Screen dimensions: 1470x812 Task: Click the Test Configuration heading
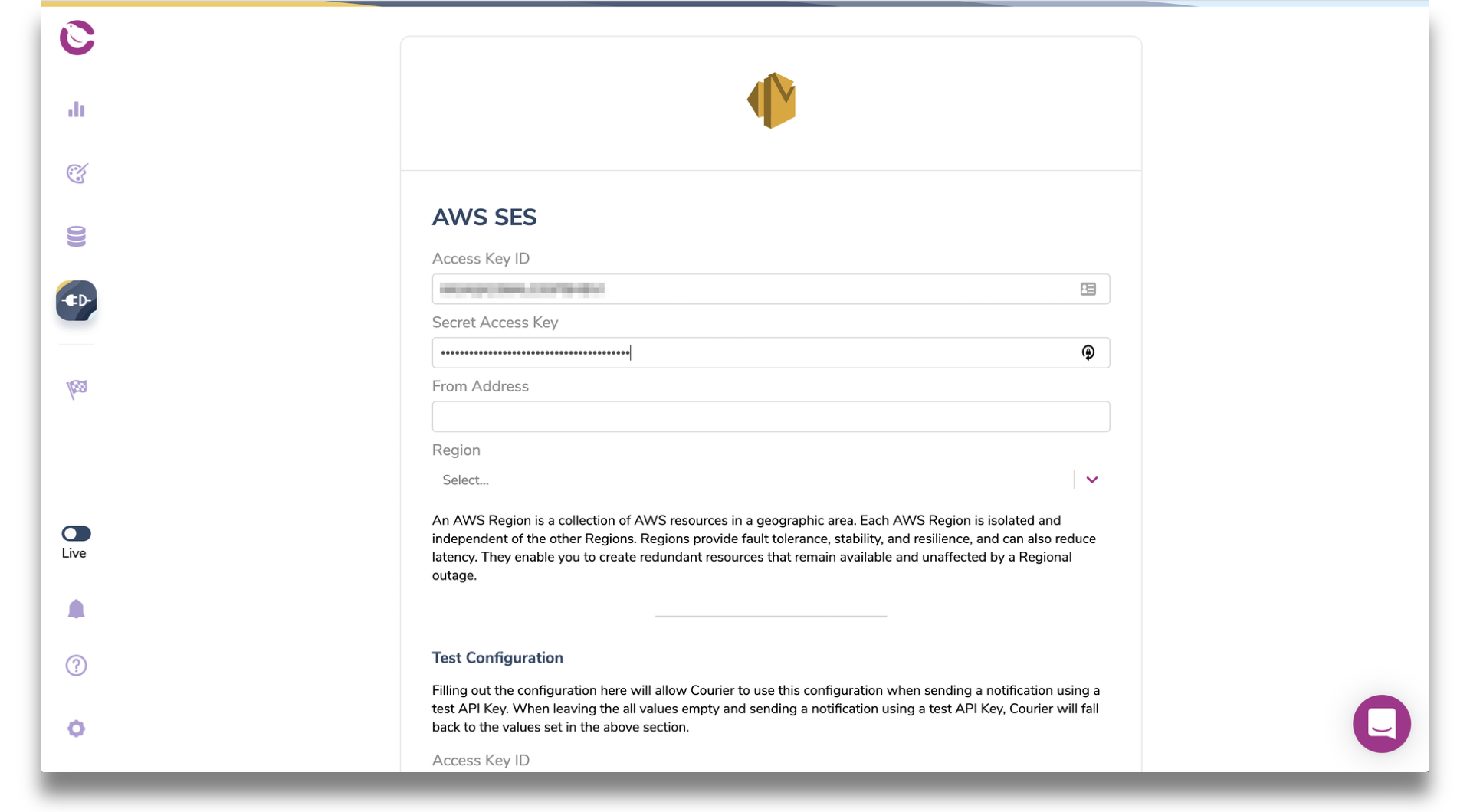tap(497, 658)
